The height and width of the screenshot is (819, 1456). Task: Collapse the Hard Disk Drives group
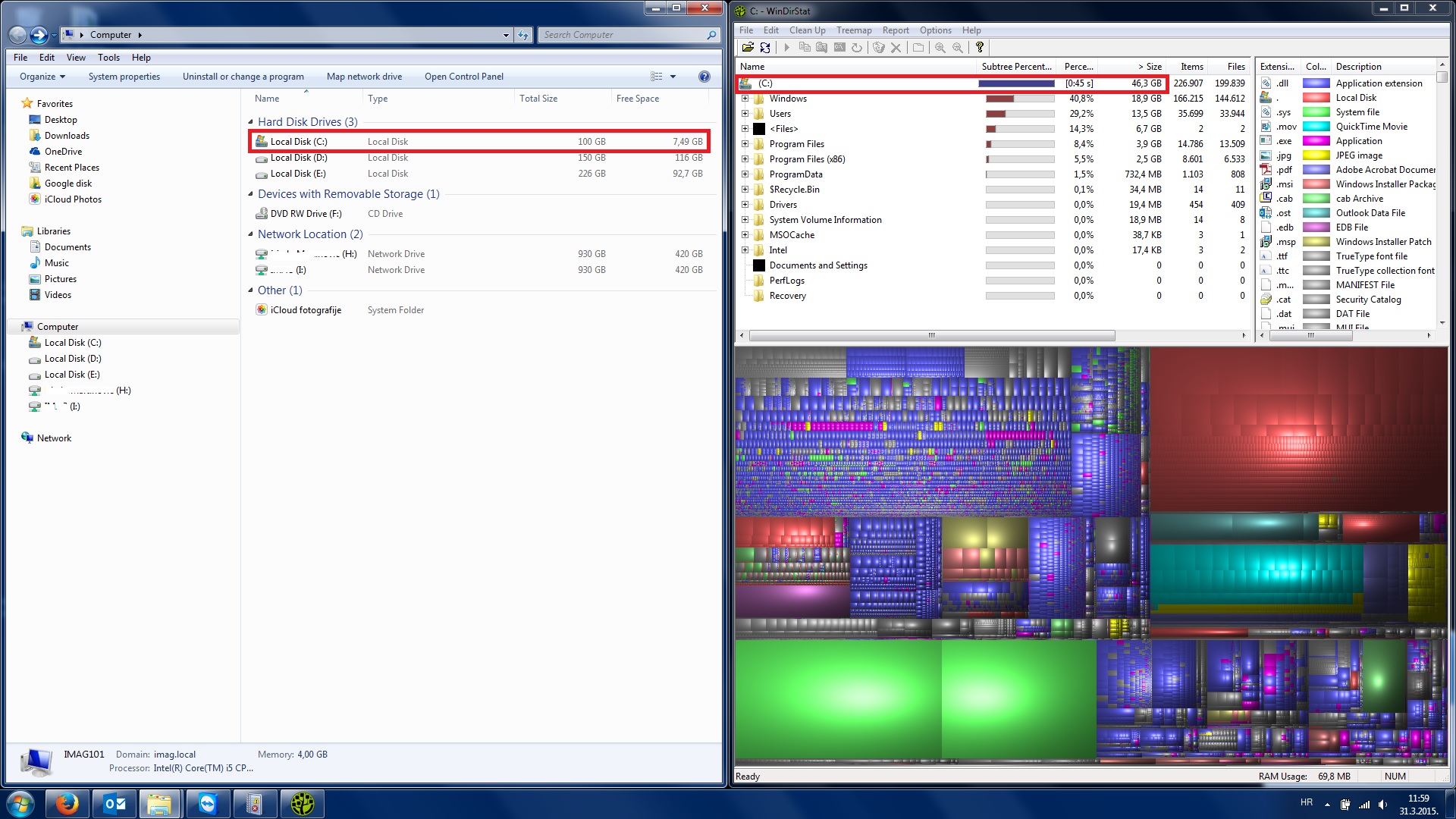pyautogui.click(x=251, y=122)
